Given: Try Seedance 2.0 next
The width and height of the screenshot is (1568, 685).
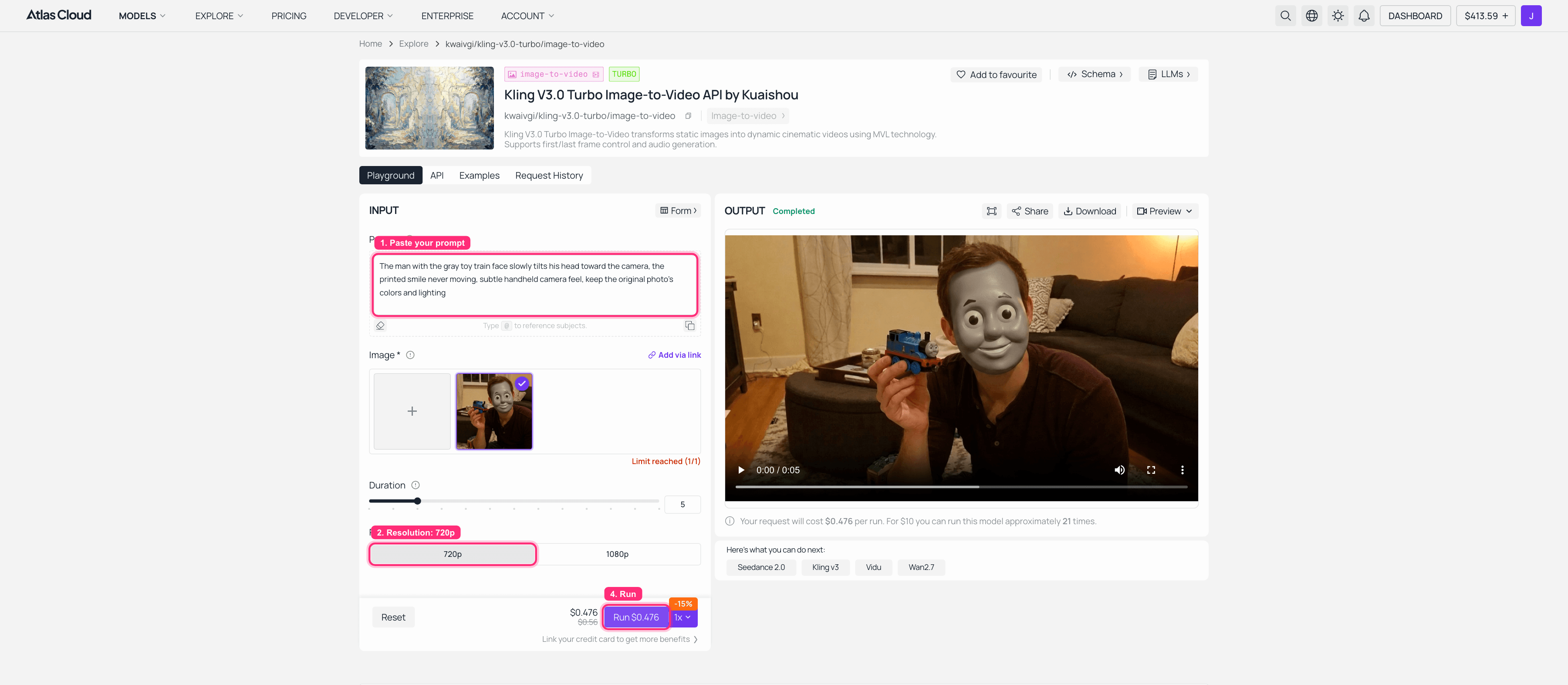Looking at the screenshot, I should [761, 567].
